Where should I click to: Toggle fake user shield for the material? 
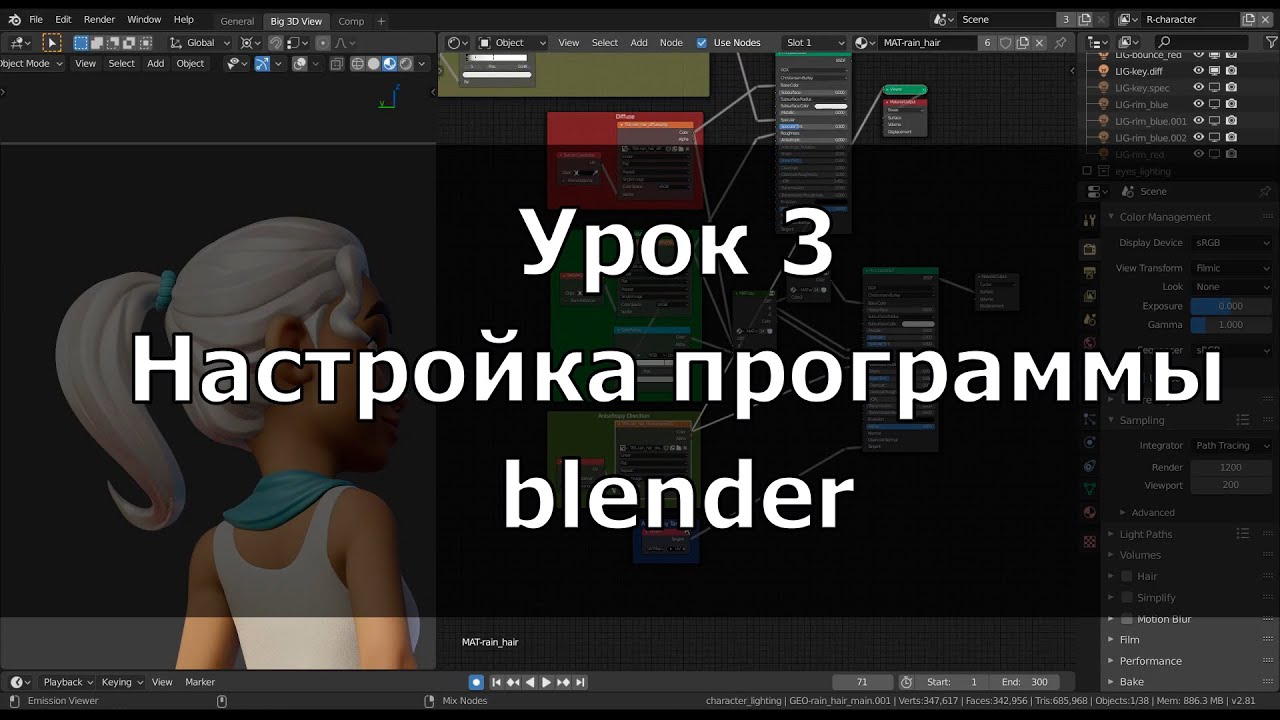[1006, 42]
